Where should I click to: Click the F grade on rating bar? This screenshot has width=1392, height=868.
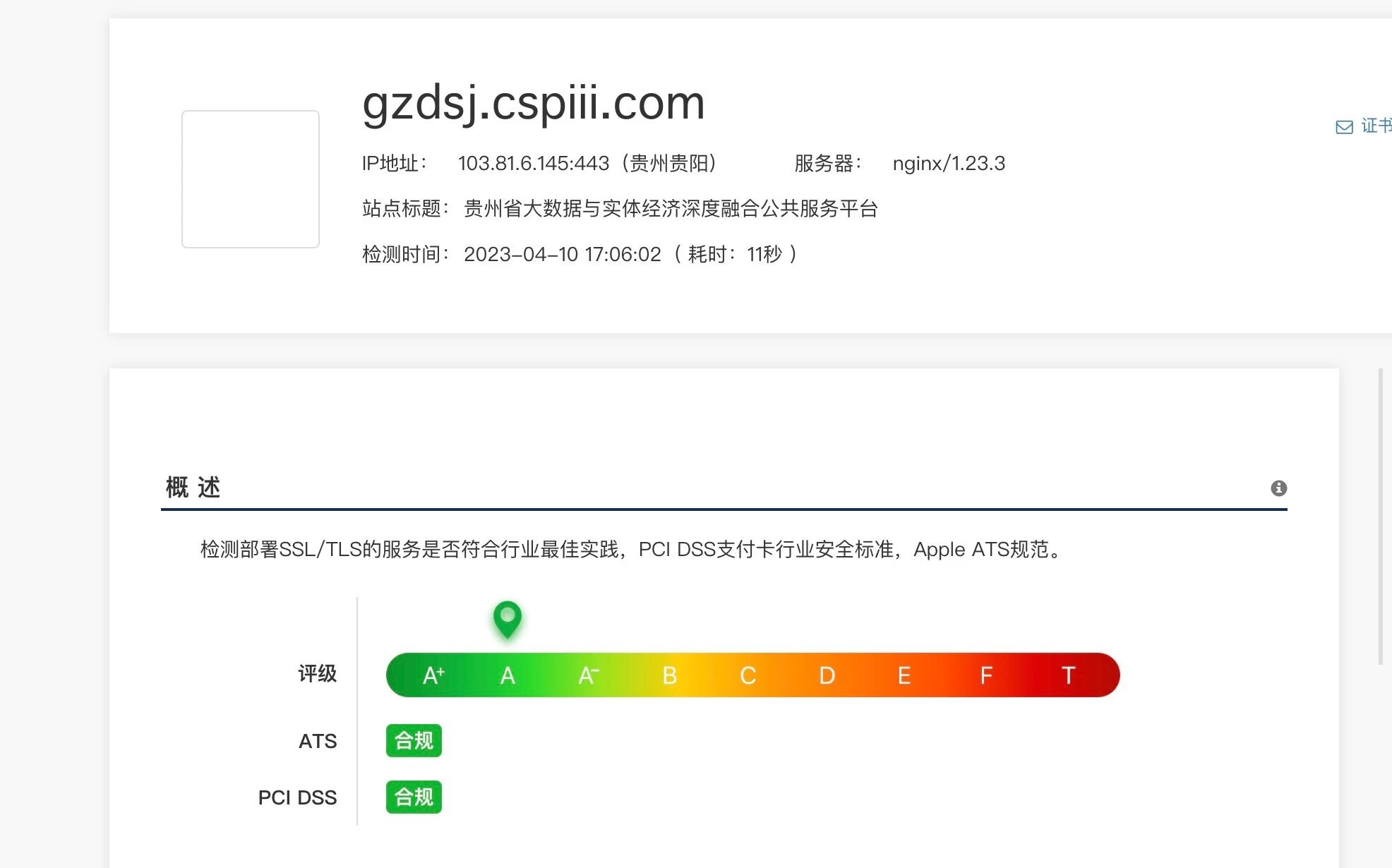pyautogui.click(x=986, y=675)
